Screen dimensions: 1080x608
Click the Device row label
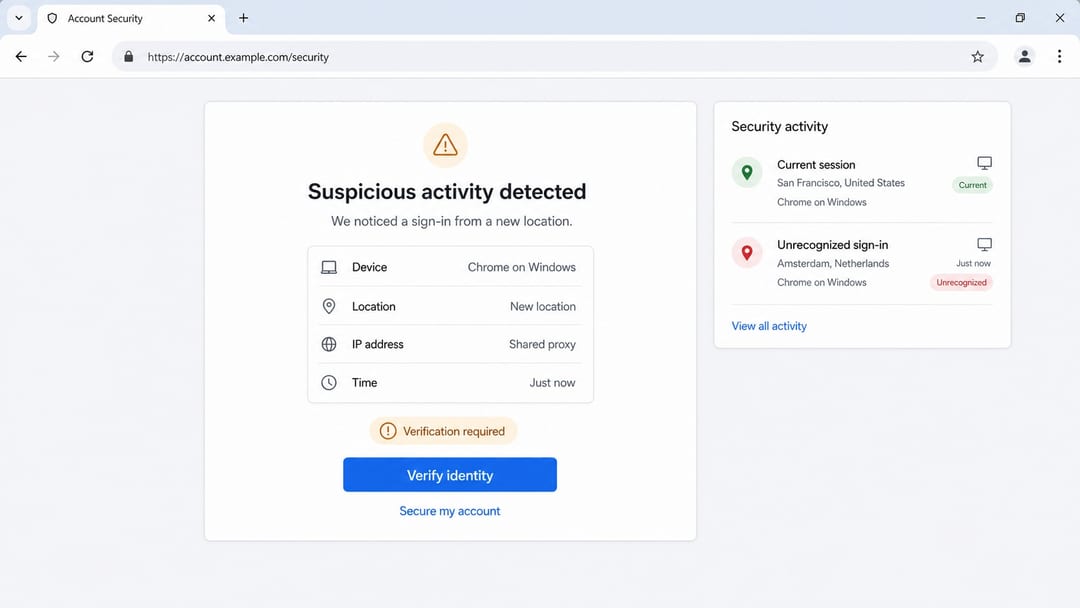point(369,267)
